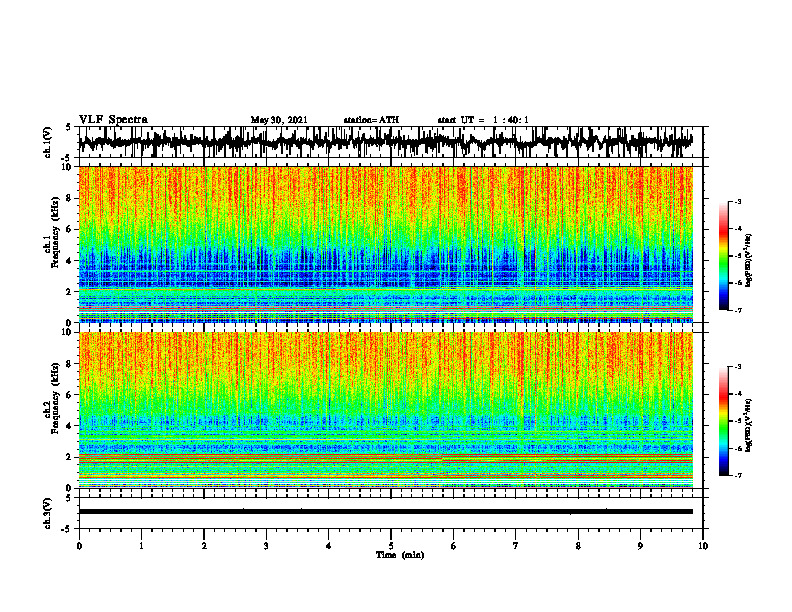Click the '-7' tick on the ch.2 colorbar

point(737,475)
